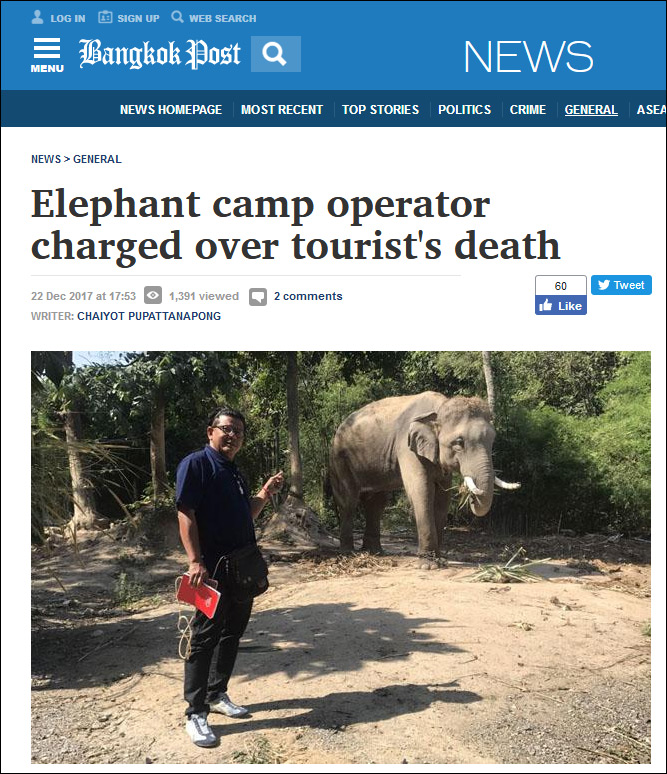Click the SIGN UP card icon
This screenshot has width=667, height=774.
coord(105,17)
